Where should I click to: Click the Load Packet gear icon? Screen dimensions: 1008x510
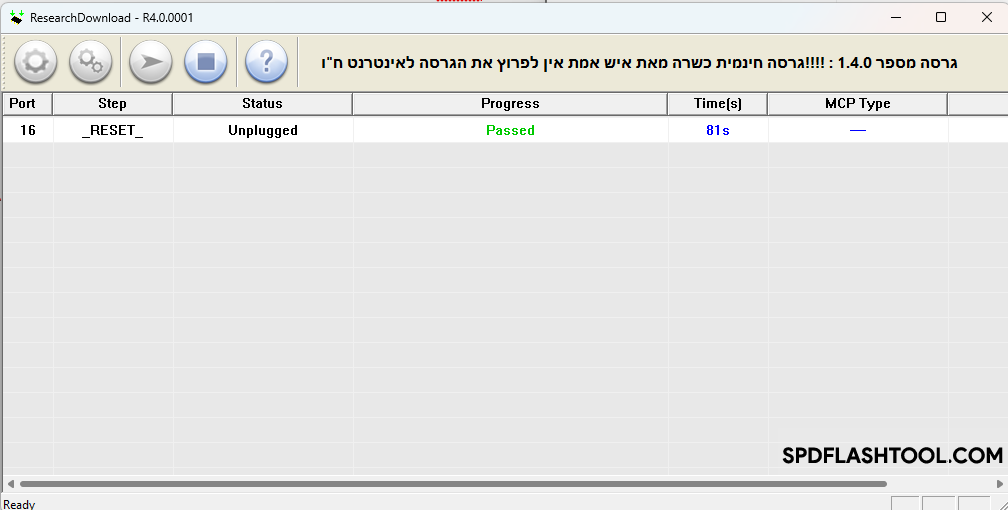click(35, 62)
